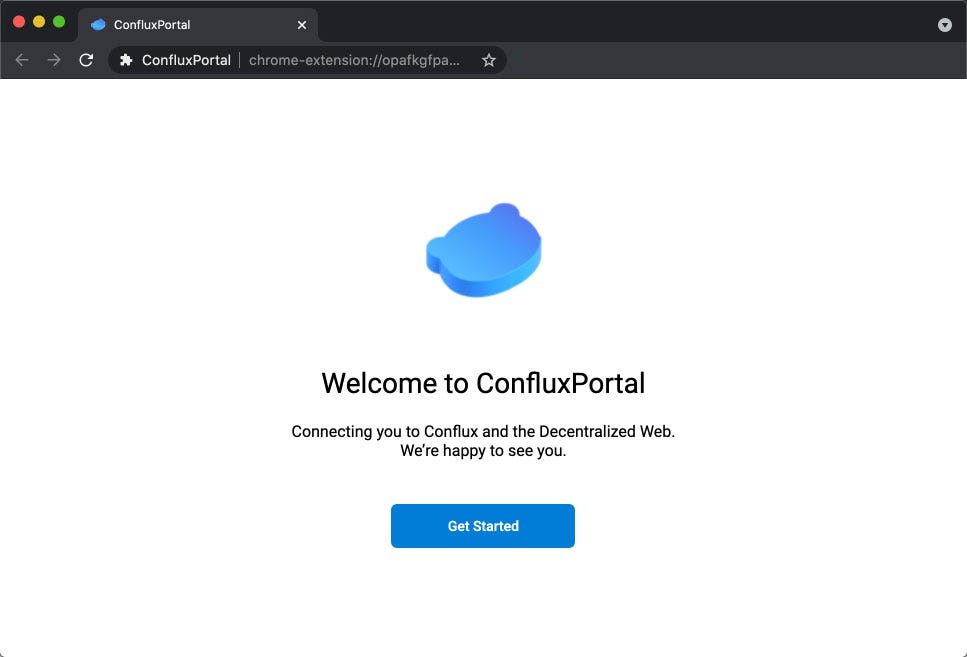Close the ConfluxPortal tab

pyautogui.click(x=302, y=25)
